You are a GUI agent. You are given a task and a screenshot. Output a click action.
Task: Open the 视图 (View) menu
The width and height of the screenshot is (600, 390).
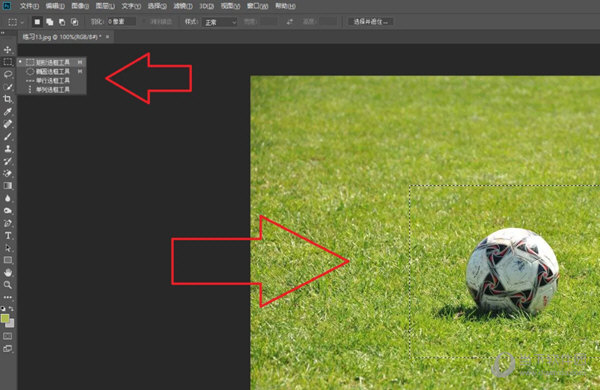(x=230, y=6)
